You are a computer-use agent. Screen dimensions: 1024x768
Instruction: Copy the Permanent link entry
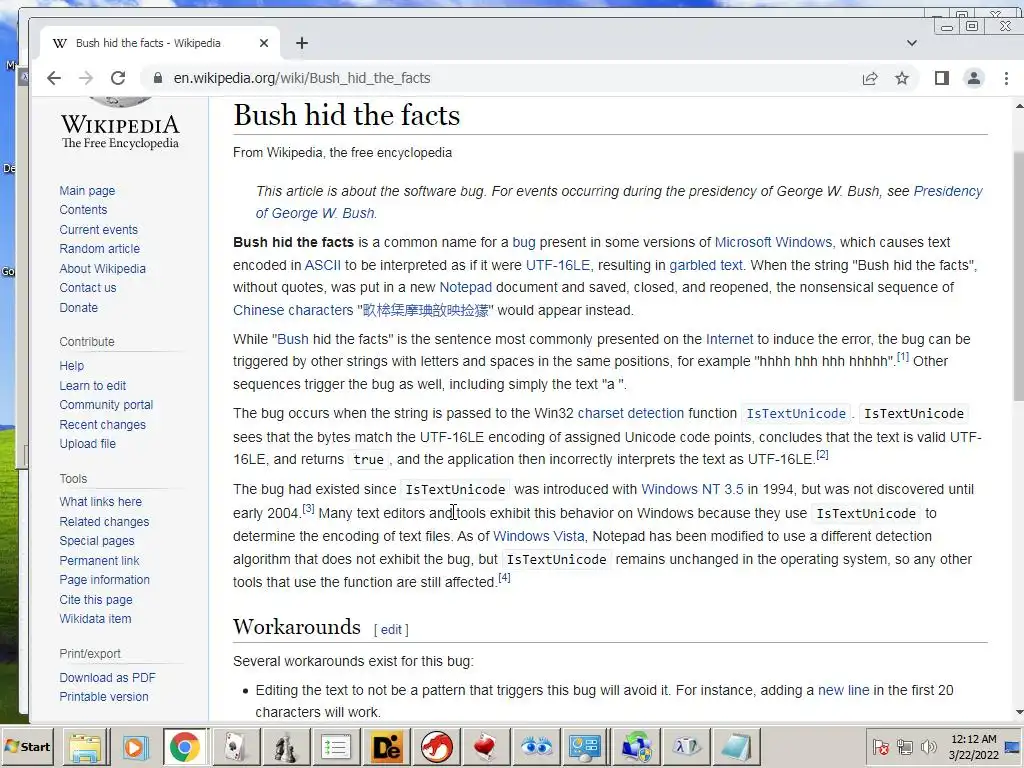pyautogui.click(x=99, y=561)
